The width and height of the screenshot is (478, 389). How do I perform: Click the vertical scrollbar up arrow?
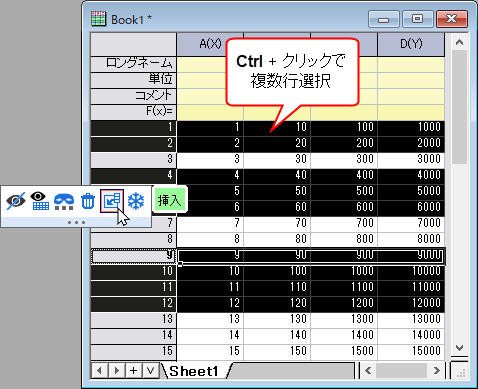459,42
